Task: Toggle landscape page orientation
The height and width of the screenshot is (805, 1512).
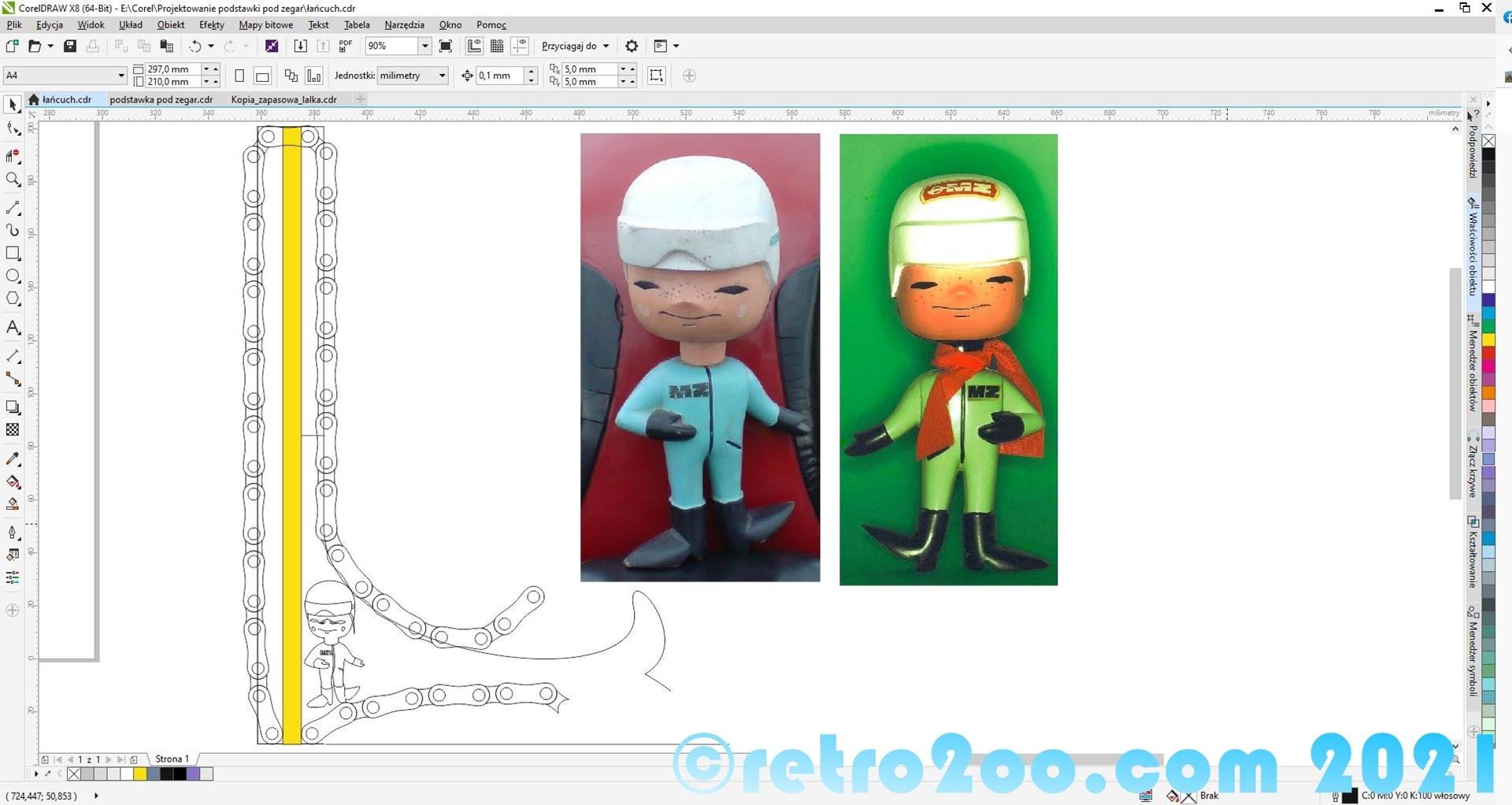Action: [x=262, y=76]
